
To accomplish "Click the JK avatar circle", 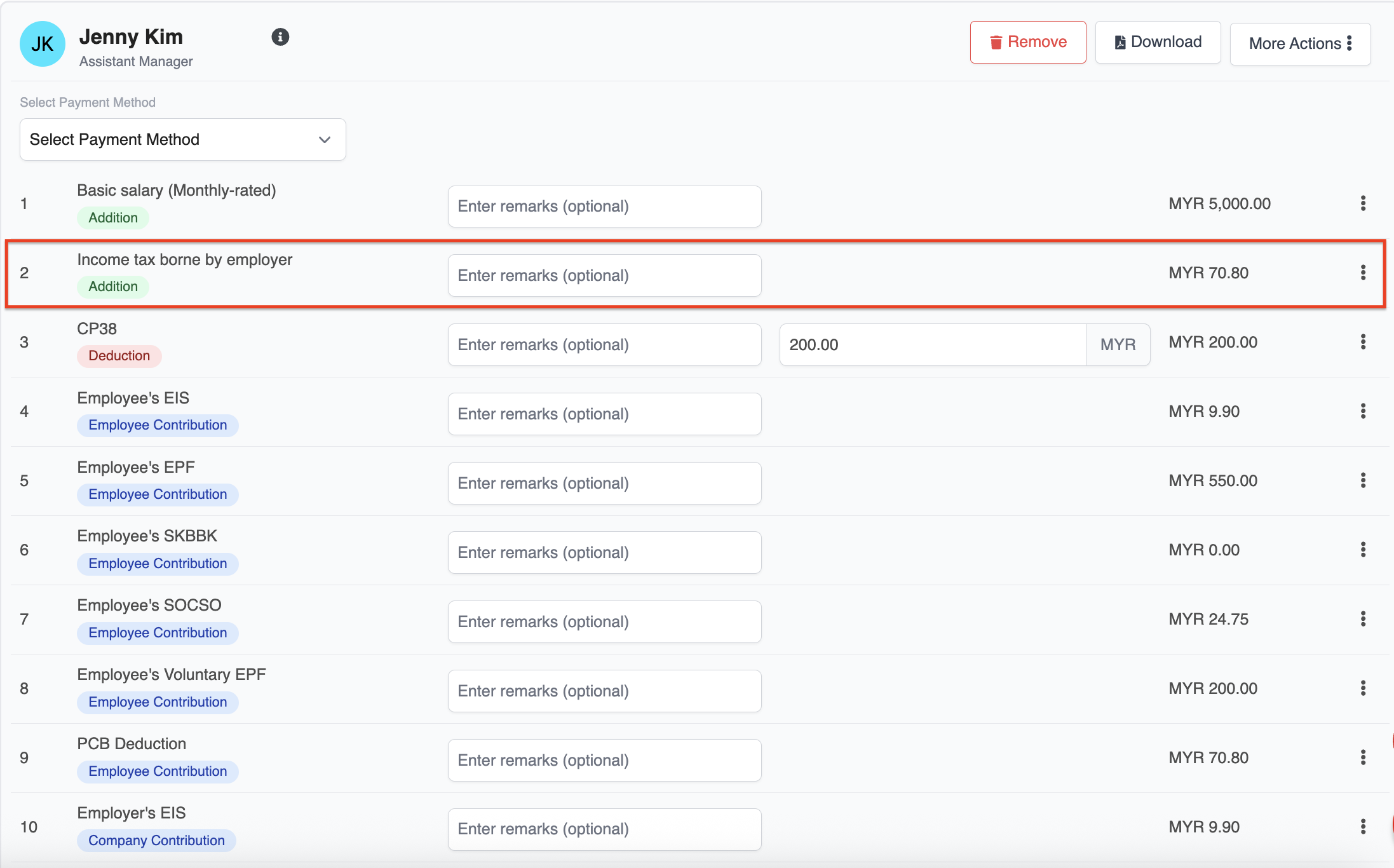I will [x=43, y=44].
